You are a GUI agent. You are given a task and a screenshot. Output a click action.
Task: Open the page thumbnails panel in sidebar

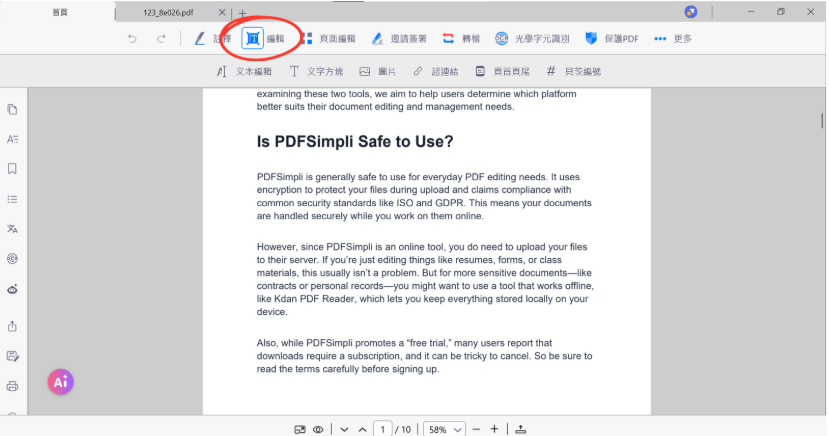[13, 109]
